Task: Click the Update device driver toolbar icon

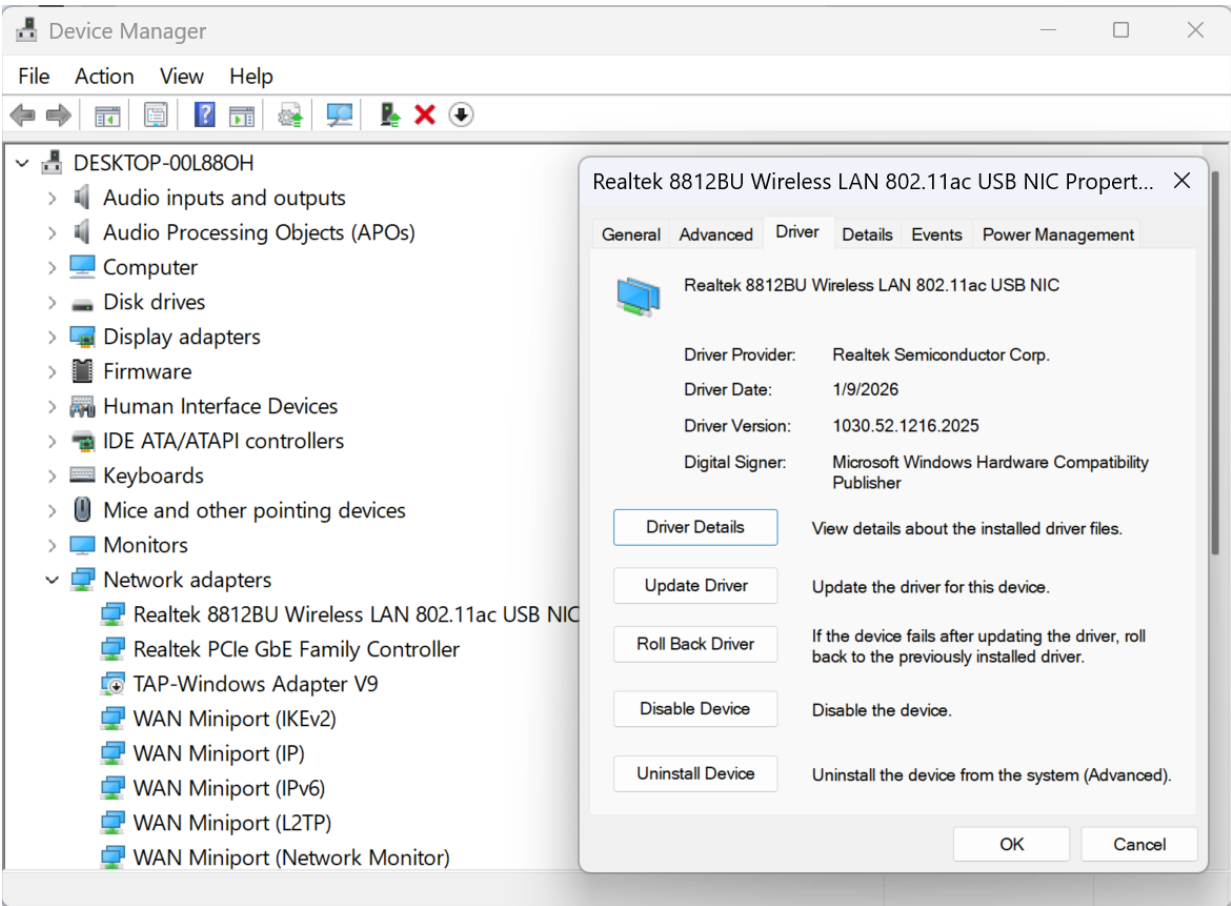Action: click(x=291, y=115)
